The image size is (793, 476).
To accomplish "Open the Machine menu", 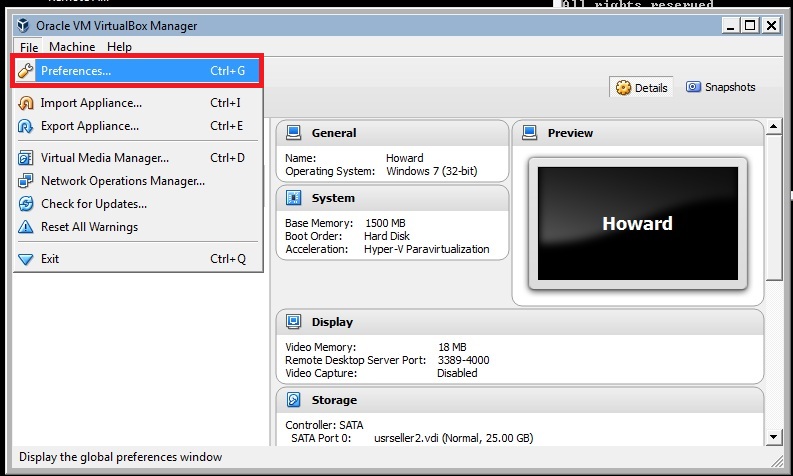I will tap(72, 47).
